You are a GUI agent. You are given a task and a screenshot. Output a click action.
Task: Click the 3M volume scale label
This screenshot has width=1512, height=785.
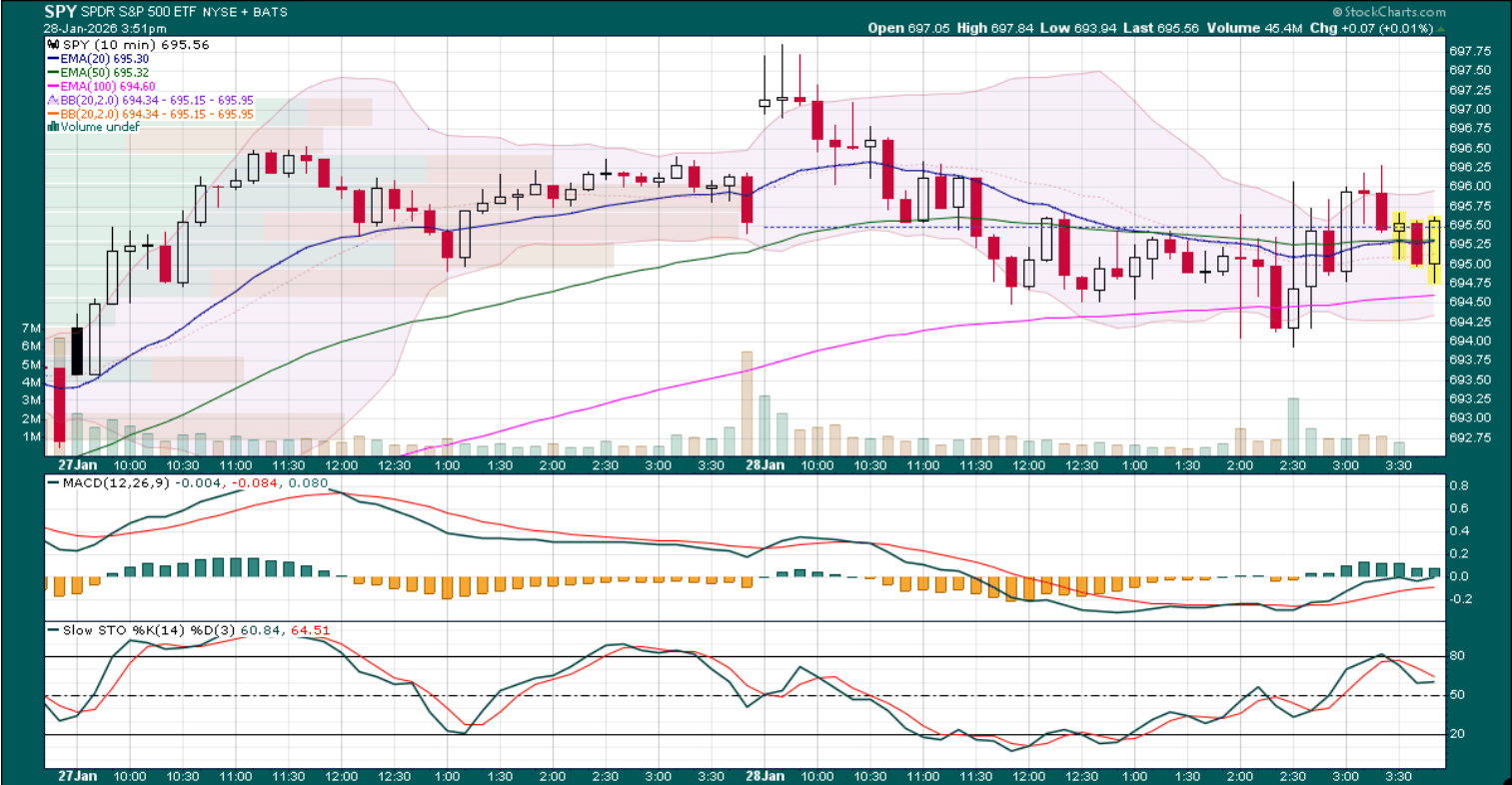(31, 400)
